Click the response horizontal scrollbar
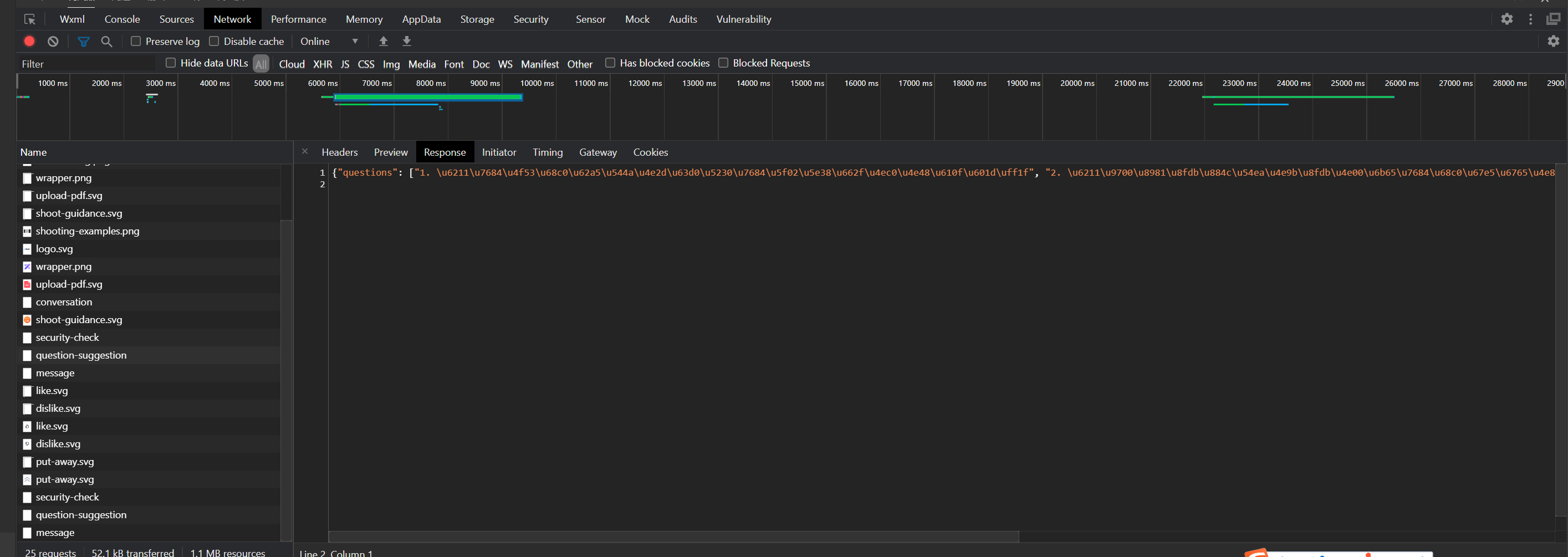 (674, 536)
